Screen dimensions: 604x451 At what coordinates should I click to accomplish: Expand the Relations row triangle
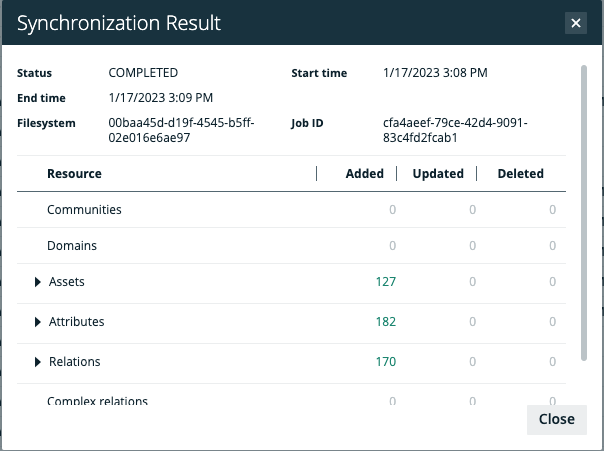click(x=38, y=362)
